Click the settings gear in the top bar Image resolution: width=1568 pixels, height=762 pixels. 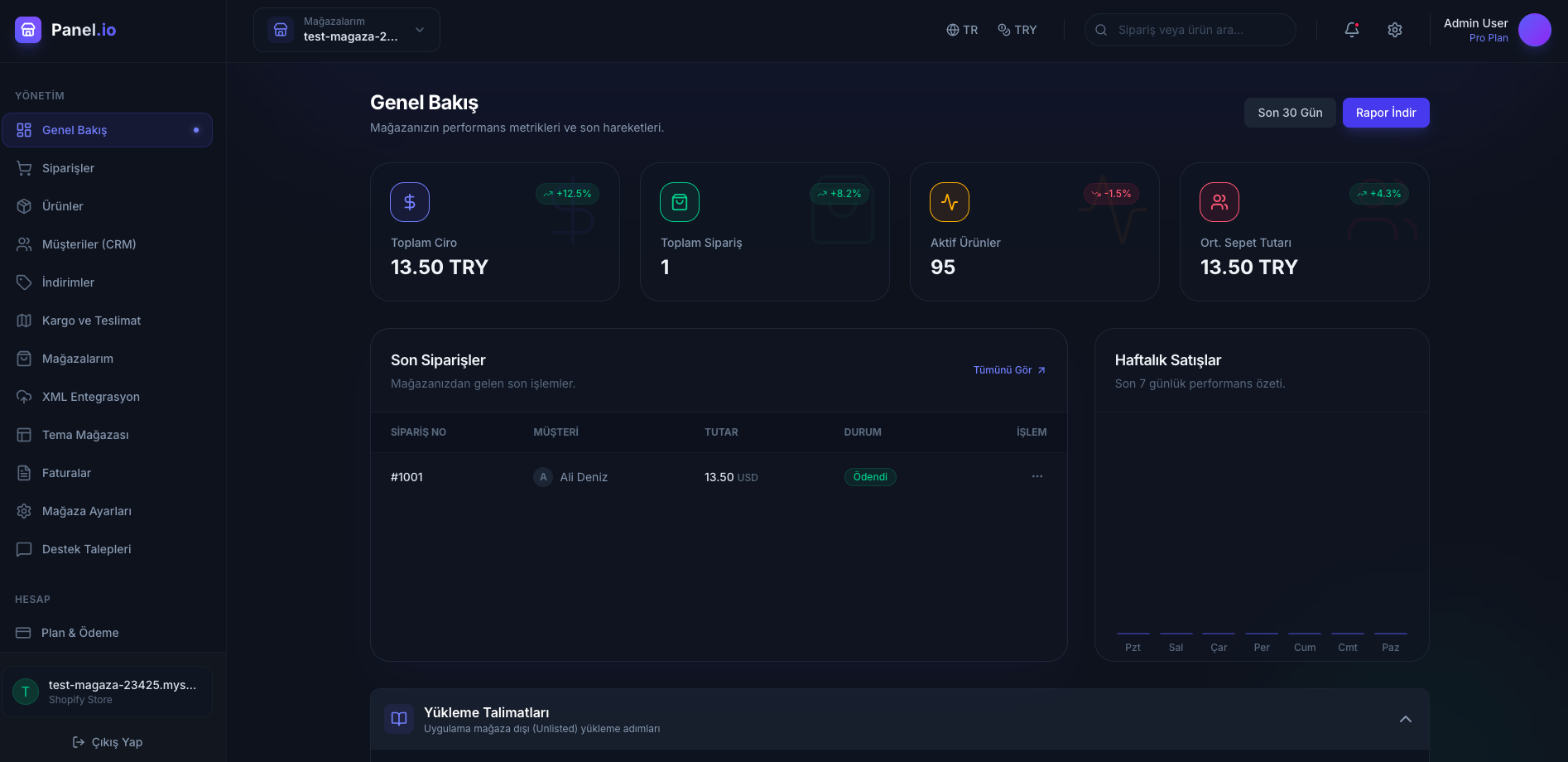click(1395, 29)
